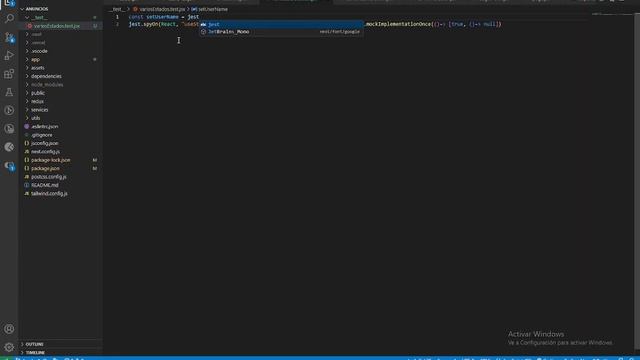This screenshot has height=360, width=640.
Task: Expand the .next folder
Action: 36,34
